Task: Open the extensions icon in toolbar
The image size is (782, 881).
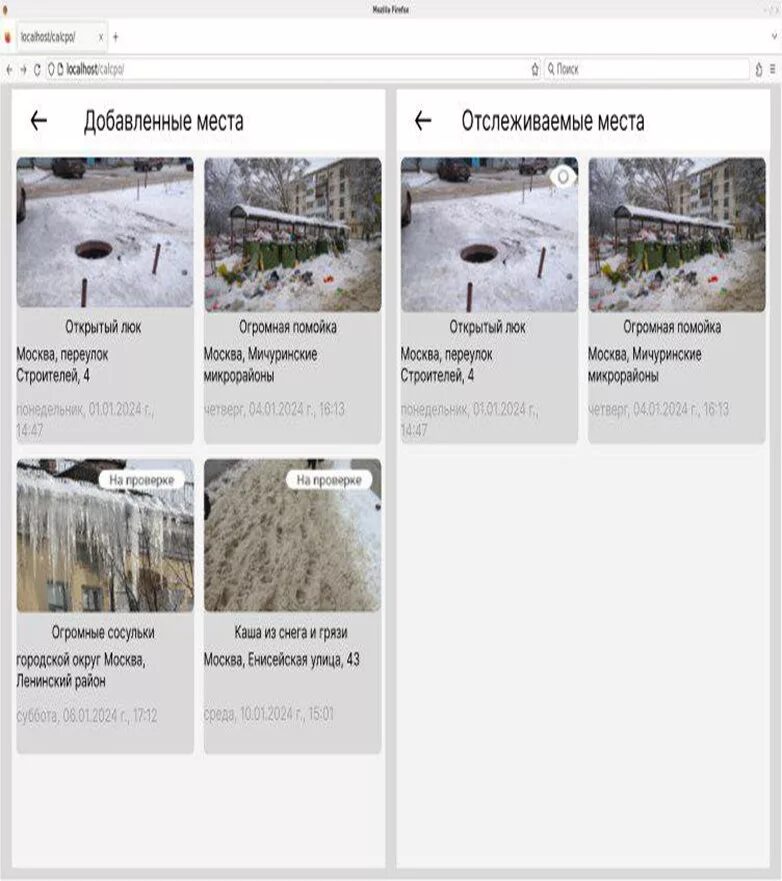Action: (759, 70)
